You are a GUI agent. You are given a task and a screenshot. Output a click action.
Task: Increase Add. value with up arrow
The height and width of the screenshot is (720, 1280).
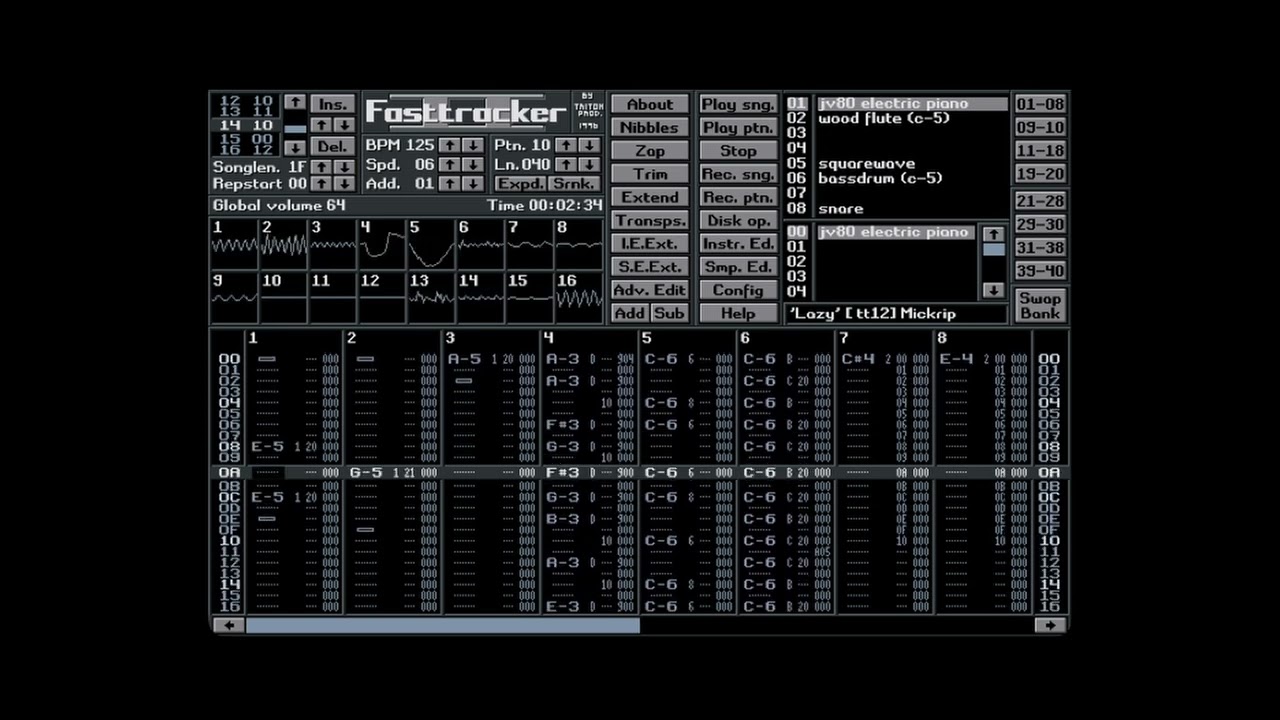pyautogui.click(x=449, y=184)
